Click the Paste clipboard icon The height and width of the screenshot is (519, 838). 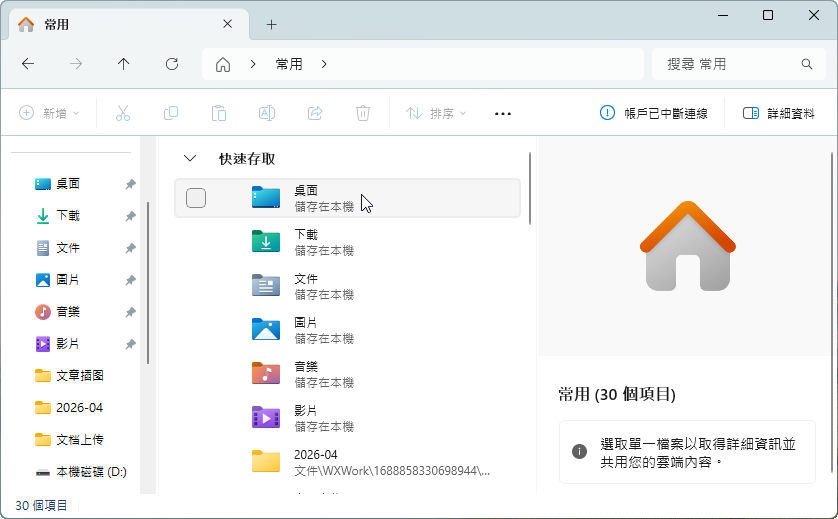(x=219, y=114)
